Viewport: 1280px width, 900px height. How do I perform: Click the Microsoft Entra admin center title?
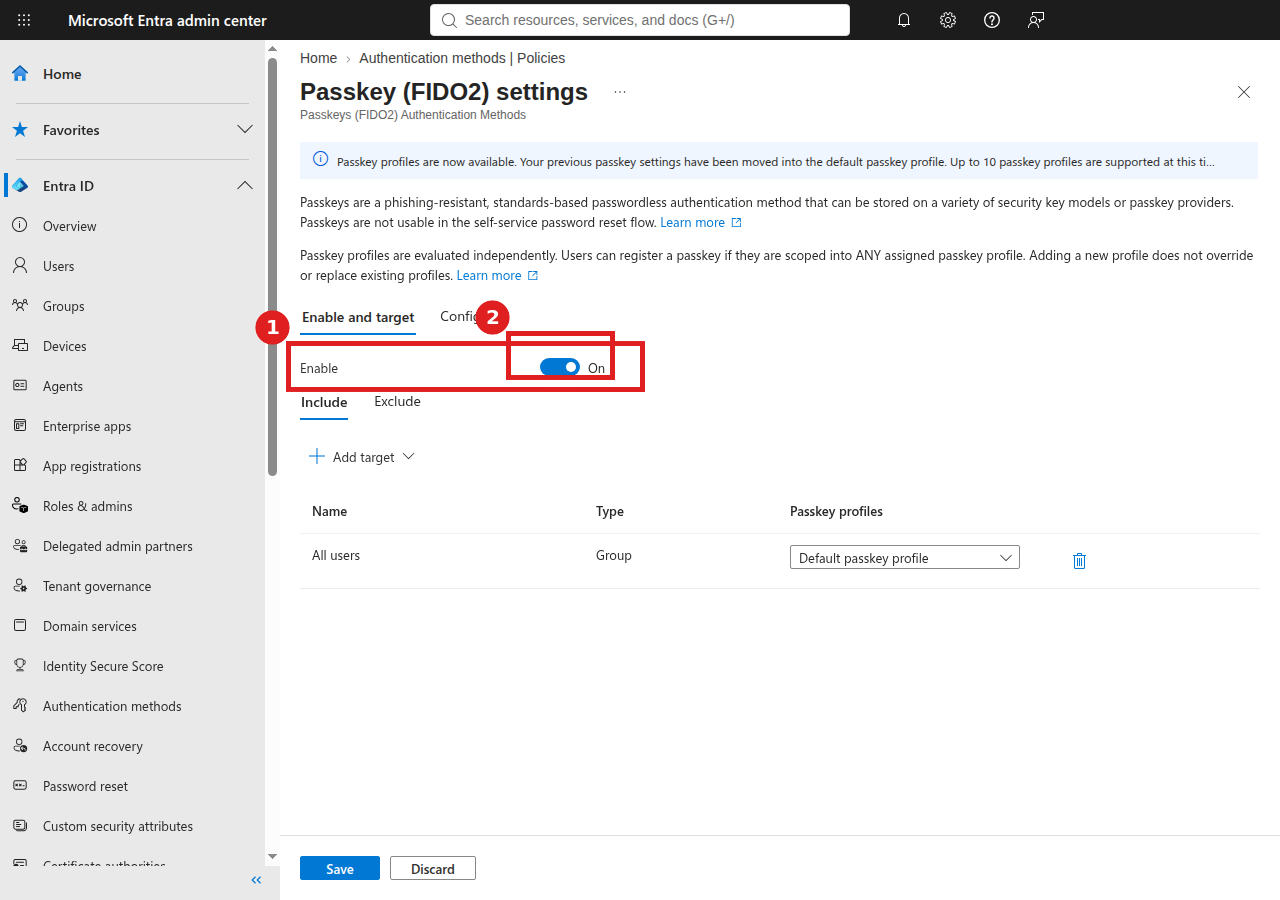pos(167,20)
